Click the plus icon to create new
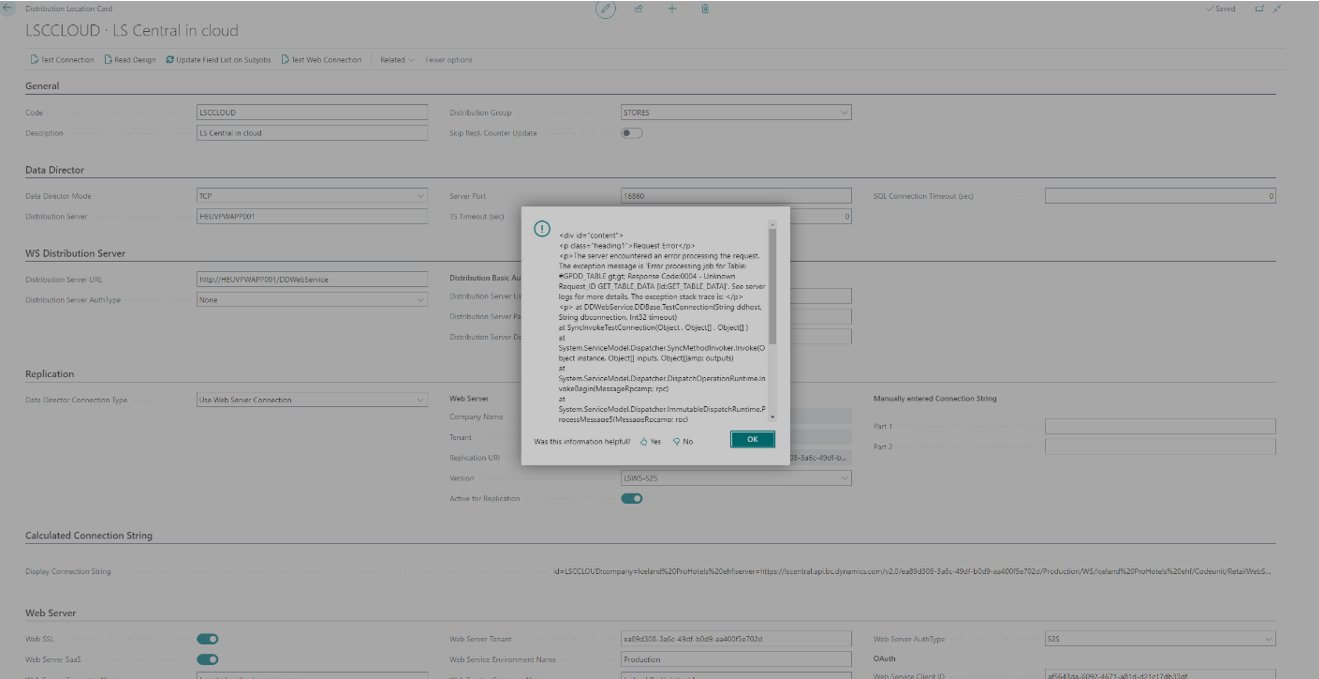The width and height of the screenshot is (1319, 679). coord(672,9)
